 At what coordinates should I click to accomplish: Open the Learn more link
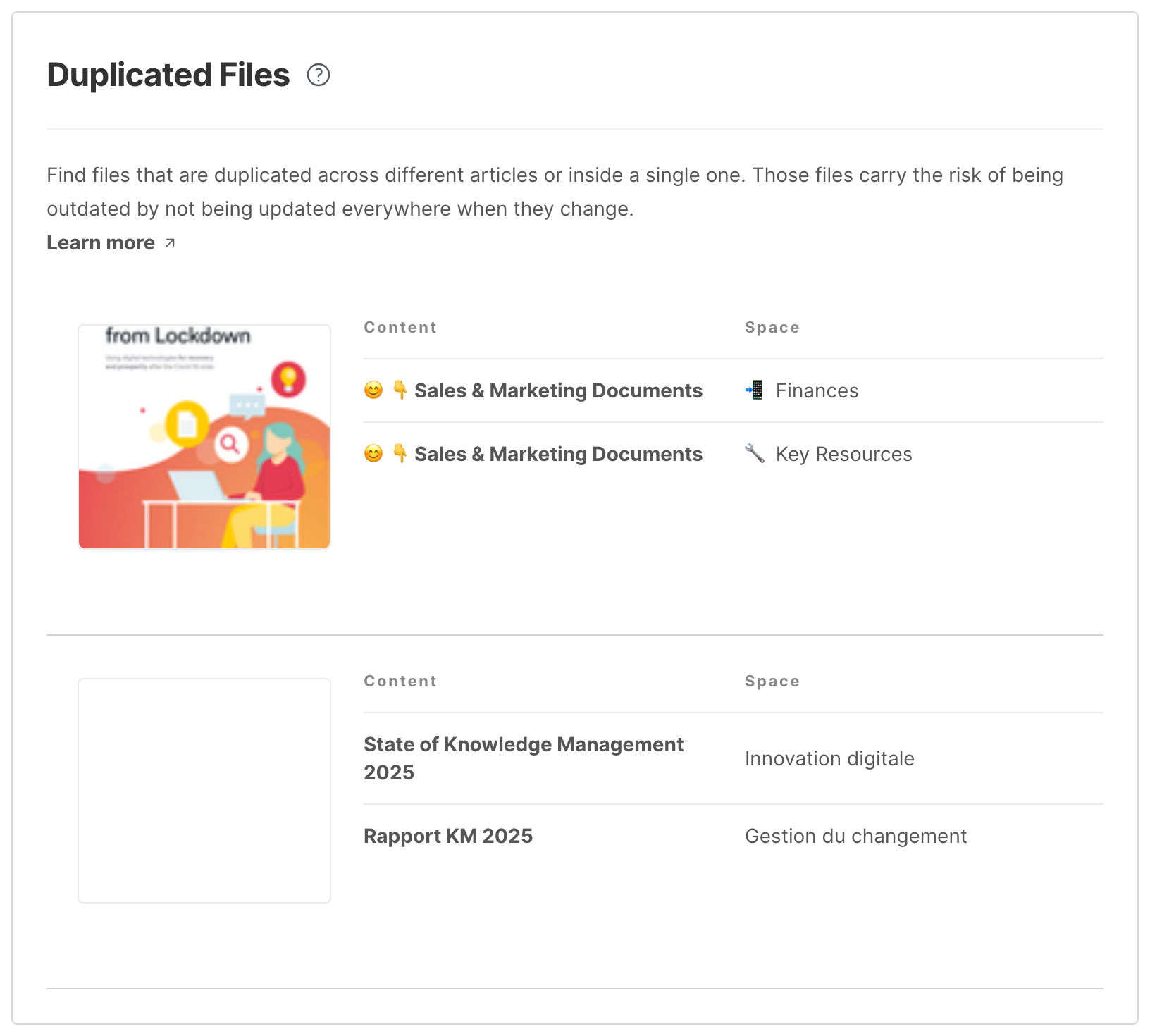(111, 242)
